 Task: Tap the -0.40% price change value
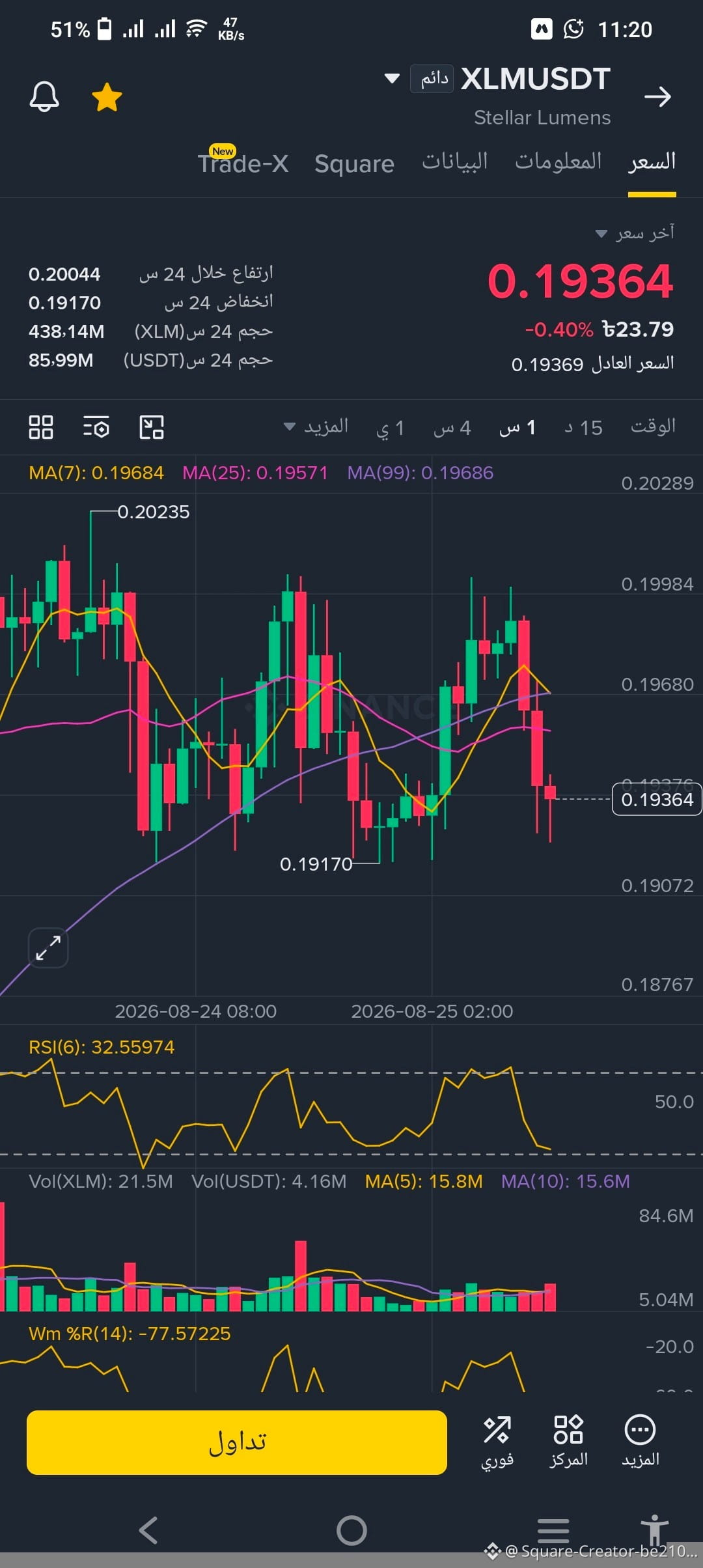(559, 329)
